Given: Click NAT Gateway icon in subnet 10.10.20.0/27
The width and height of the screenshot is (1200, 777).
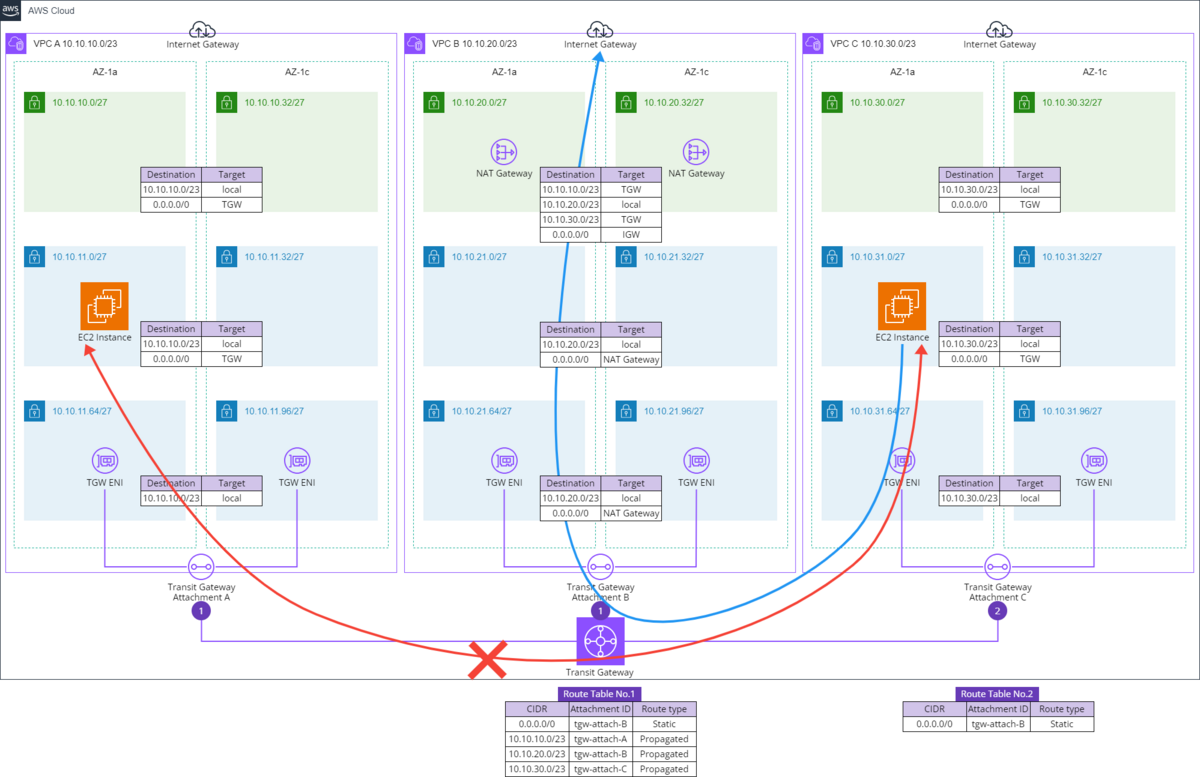Looking at the screenshot, I should 504,152.
